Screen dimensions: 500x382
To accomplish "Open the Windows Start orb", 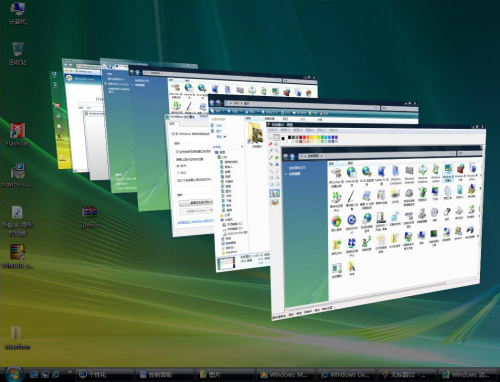I will [14, 374].
